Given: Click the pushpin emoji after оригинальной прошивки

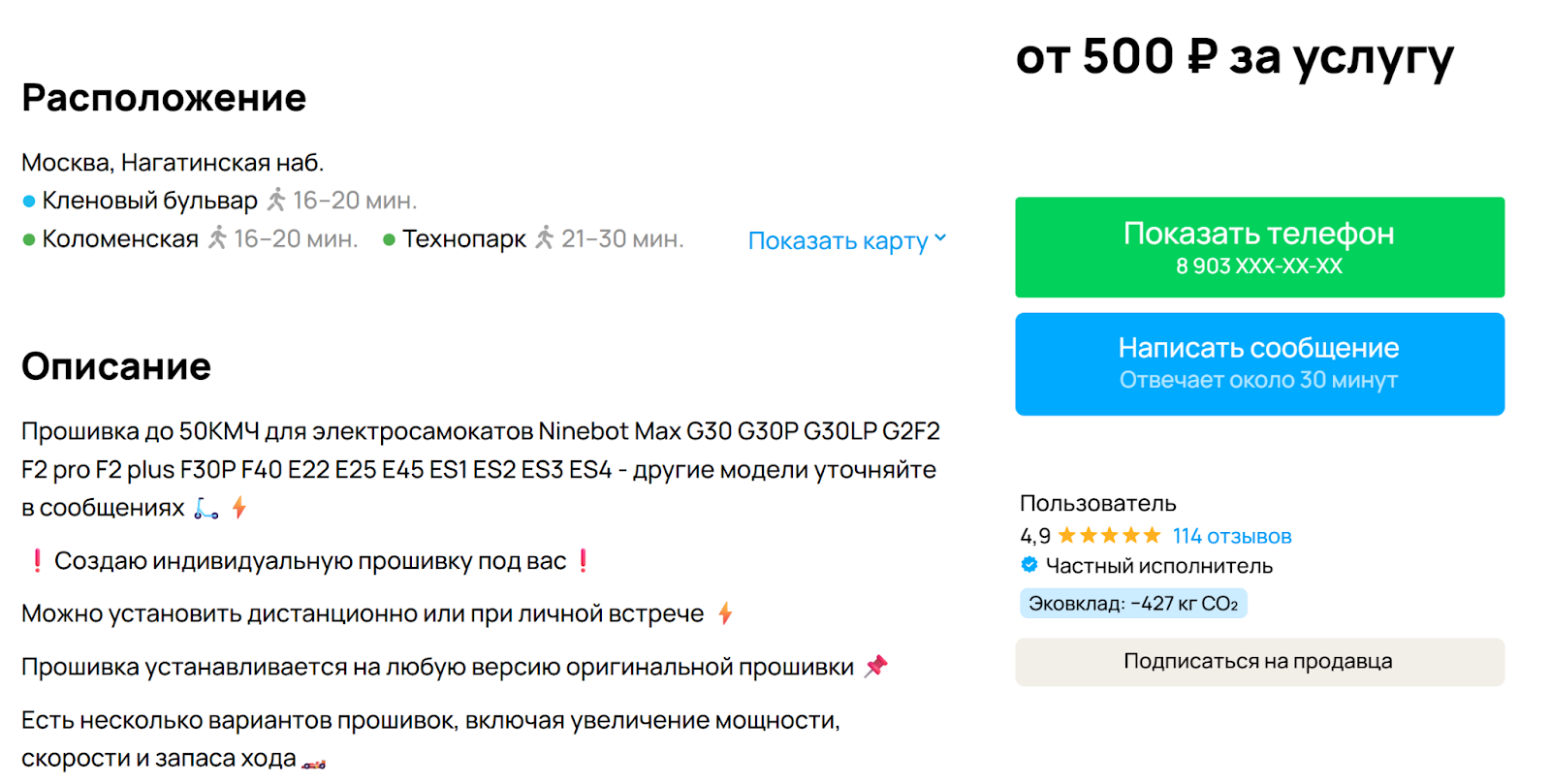Looking at the screenshot, I should click(876, 666).
